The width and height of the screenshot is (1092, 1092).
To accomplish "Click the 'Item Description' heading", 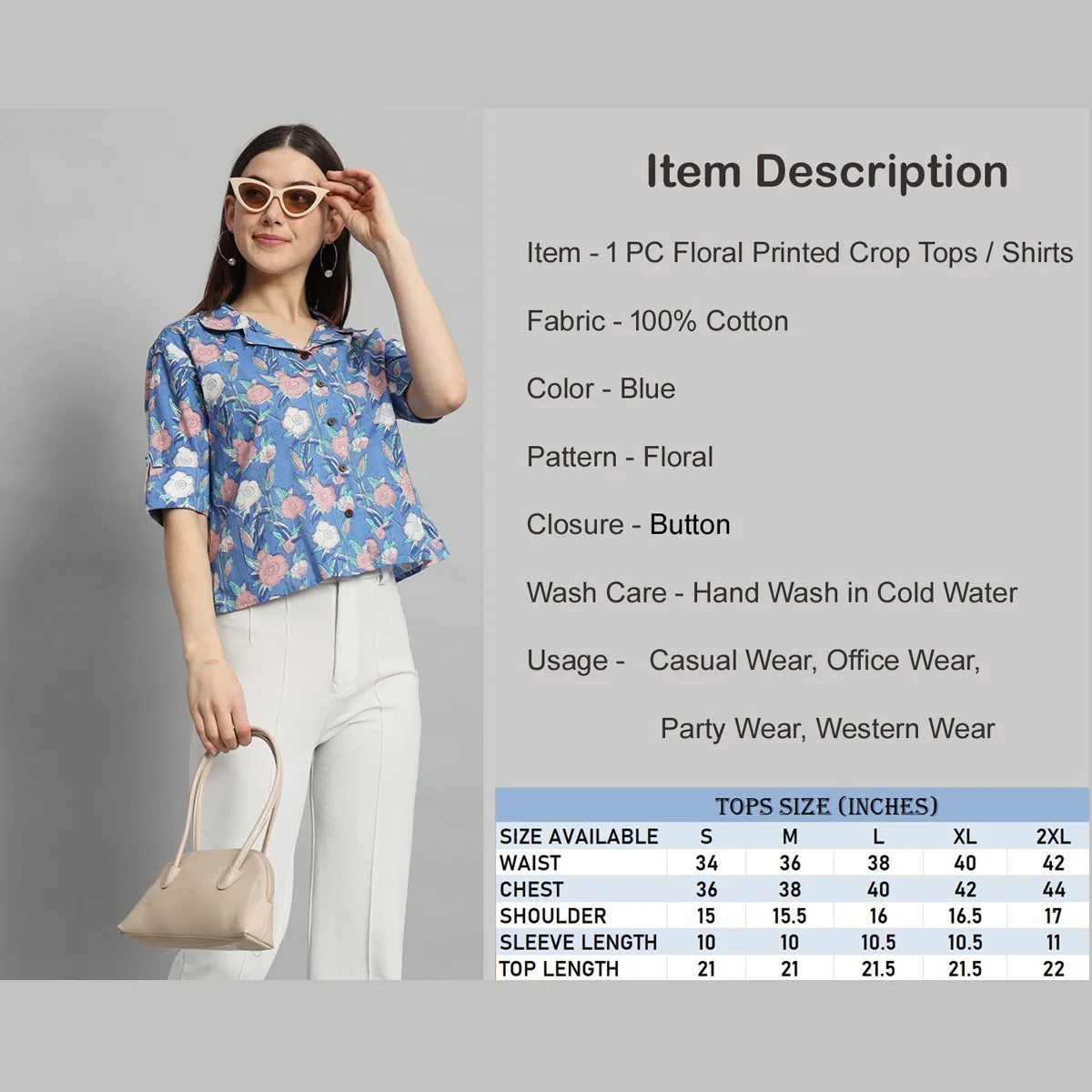I will (826, 171).
